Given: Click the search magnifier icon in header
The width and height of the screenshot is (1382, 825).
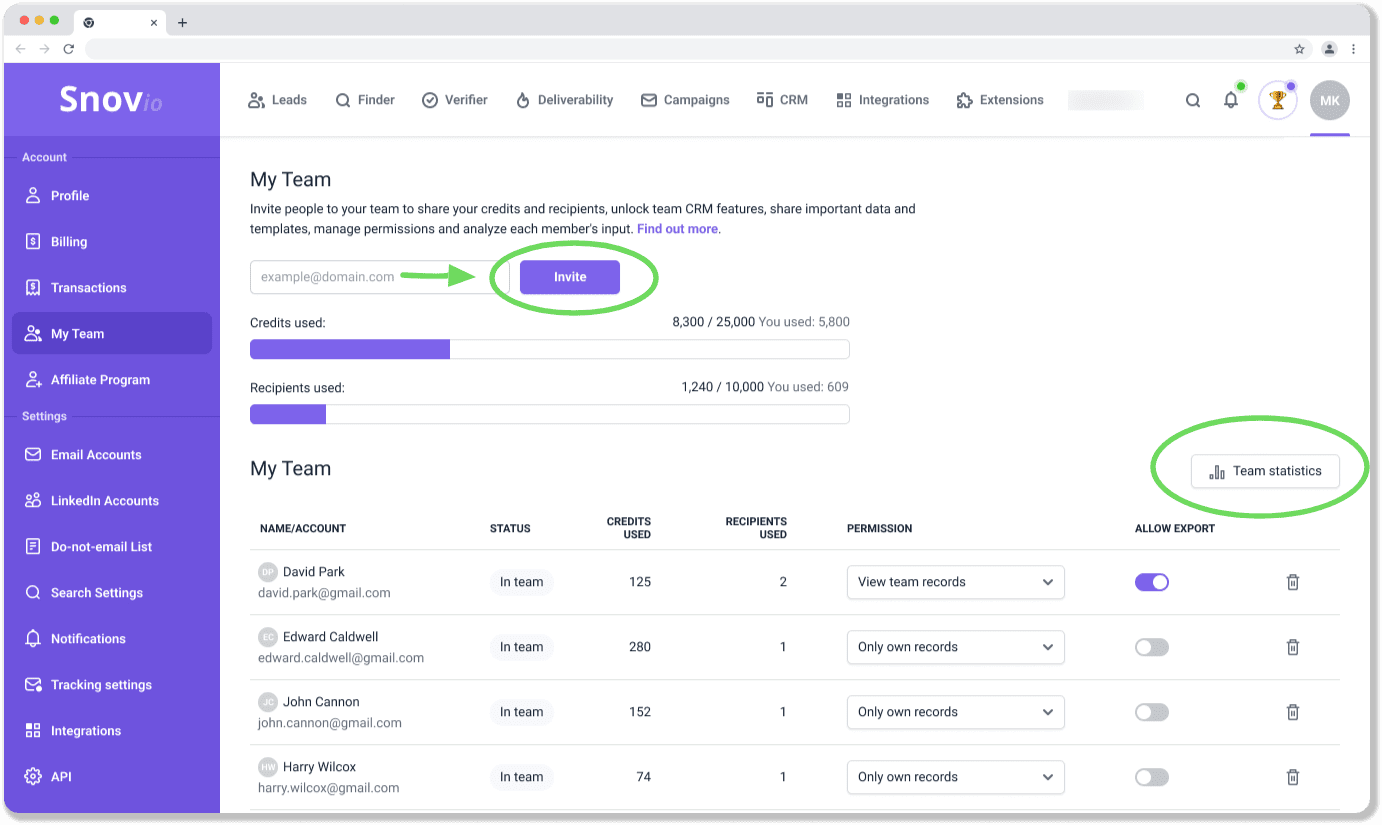Looking at the screenshot, I should pyautogui.click(x=1193, y=100).
